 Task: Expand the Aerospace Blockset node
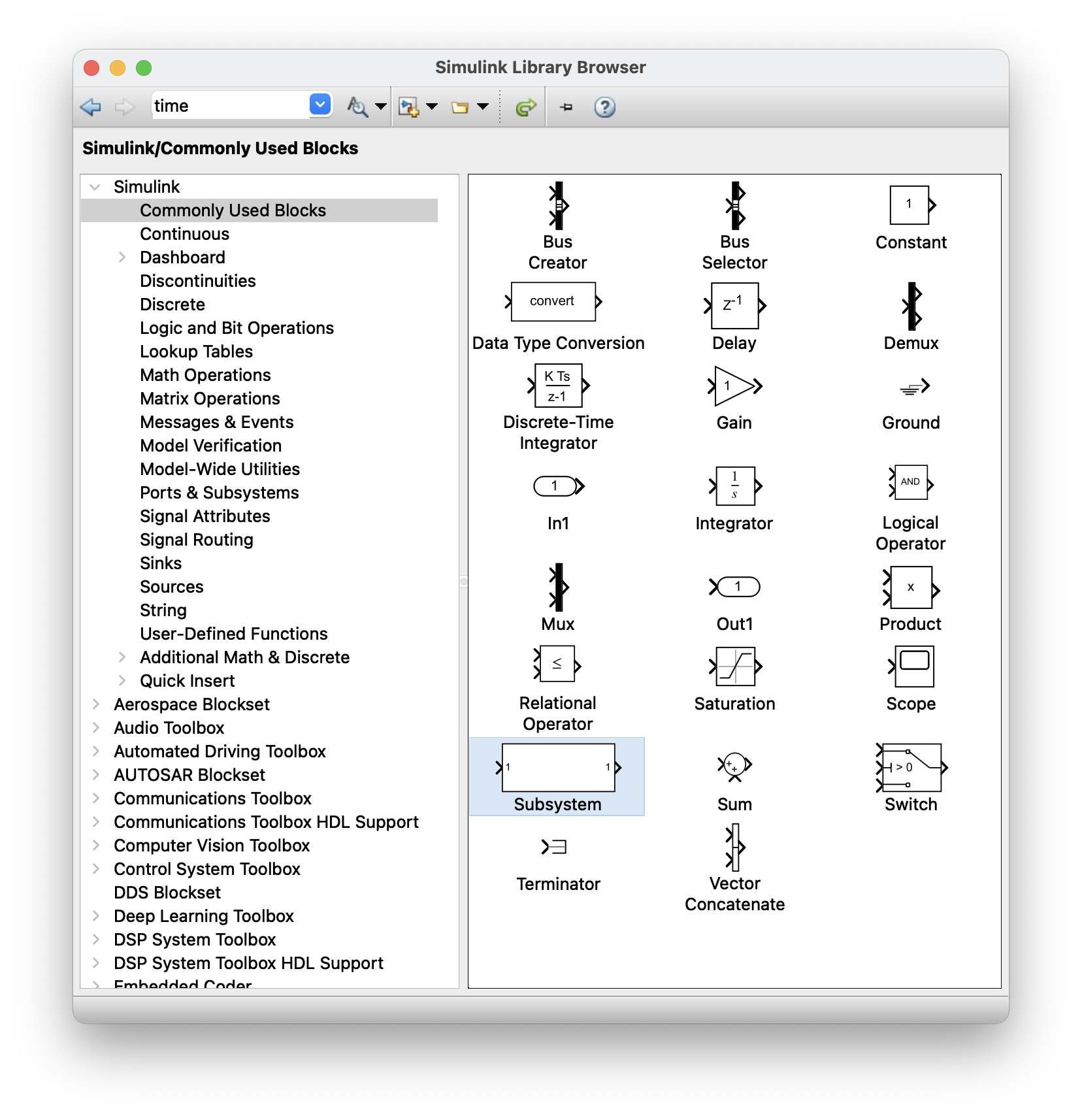point(96,704)
